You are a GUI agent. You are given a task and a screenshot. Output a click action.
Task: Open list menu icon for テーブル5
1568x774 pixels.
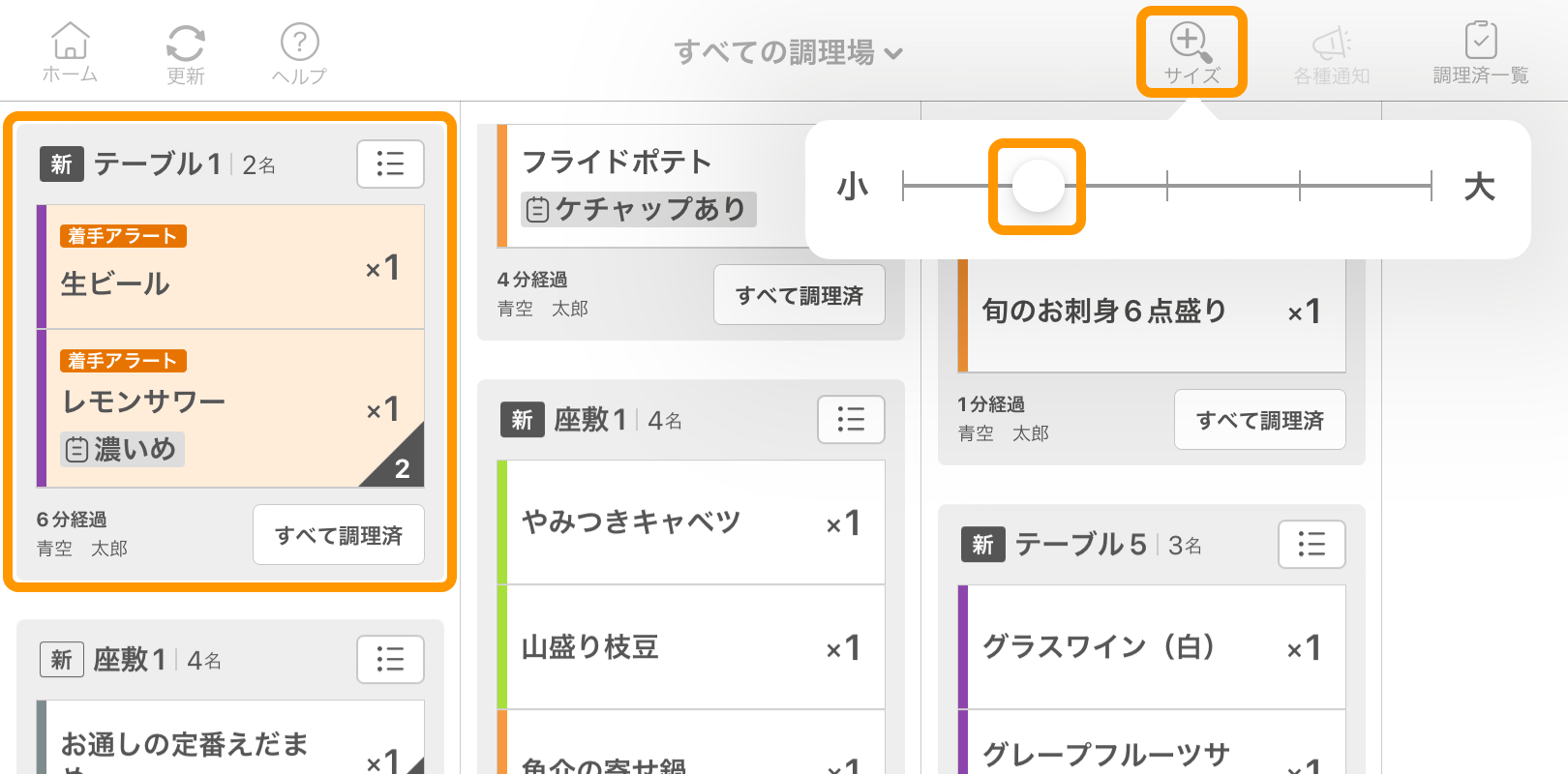pyautogui.click(x=1312, y=544)
